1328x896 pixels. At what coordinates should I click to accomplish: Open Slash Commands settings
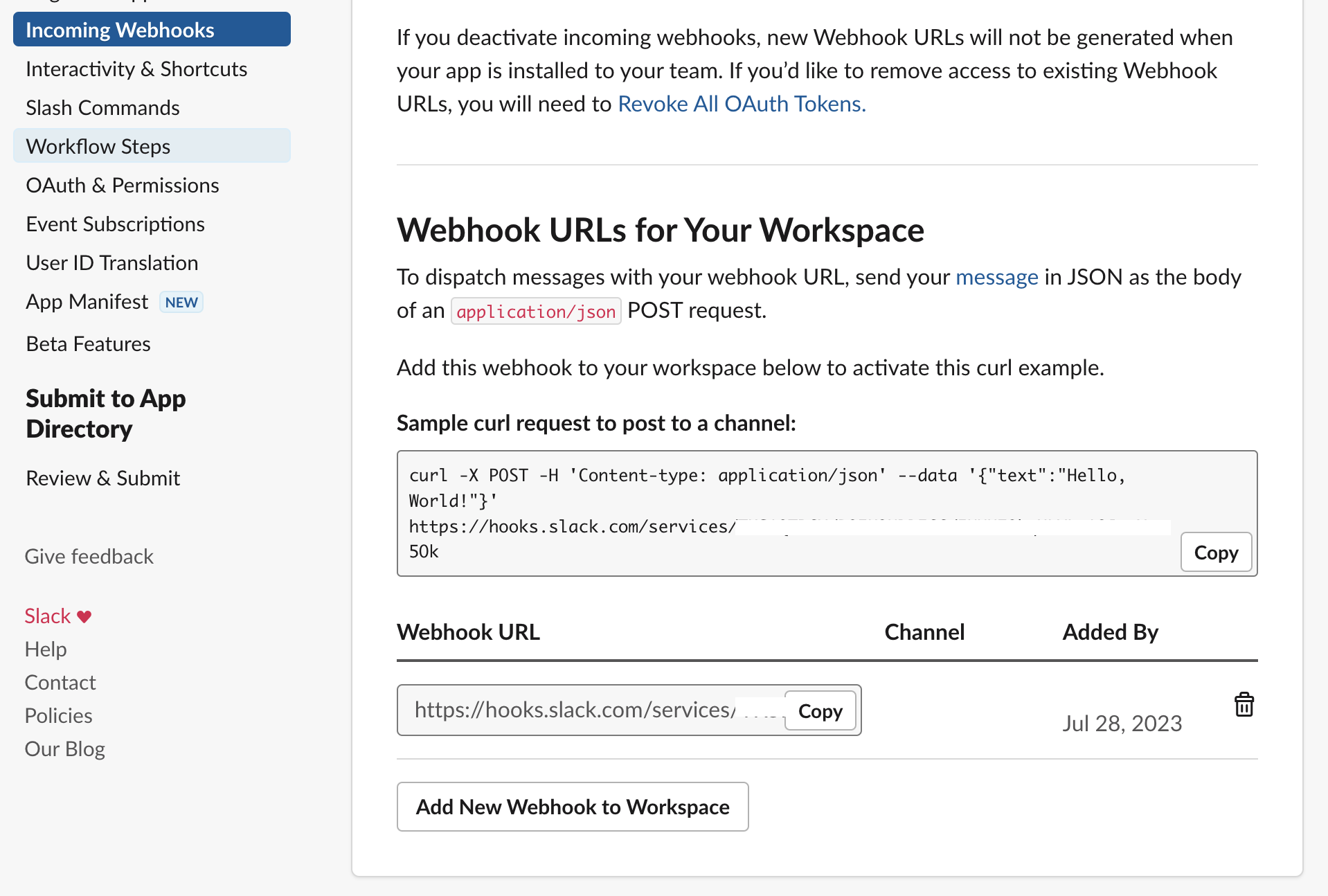point(102,108)
